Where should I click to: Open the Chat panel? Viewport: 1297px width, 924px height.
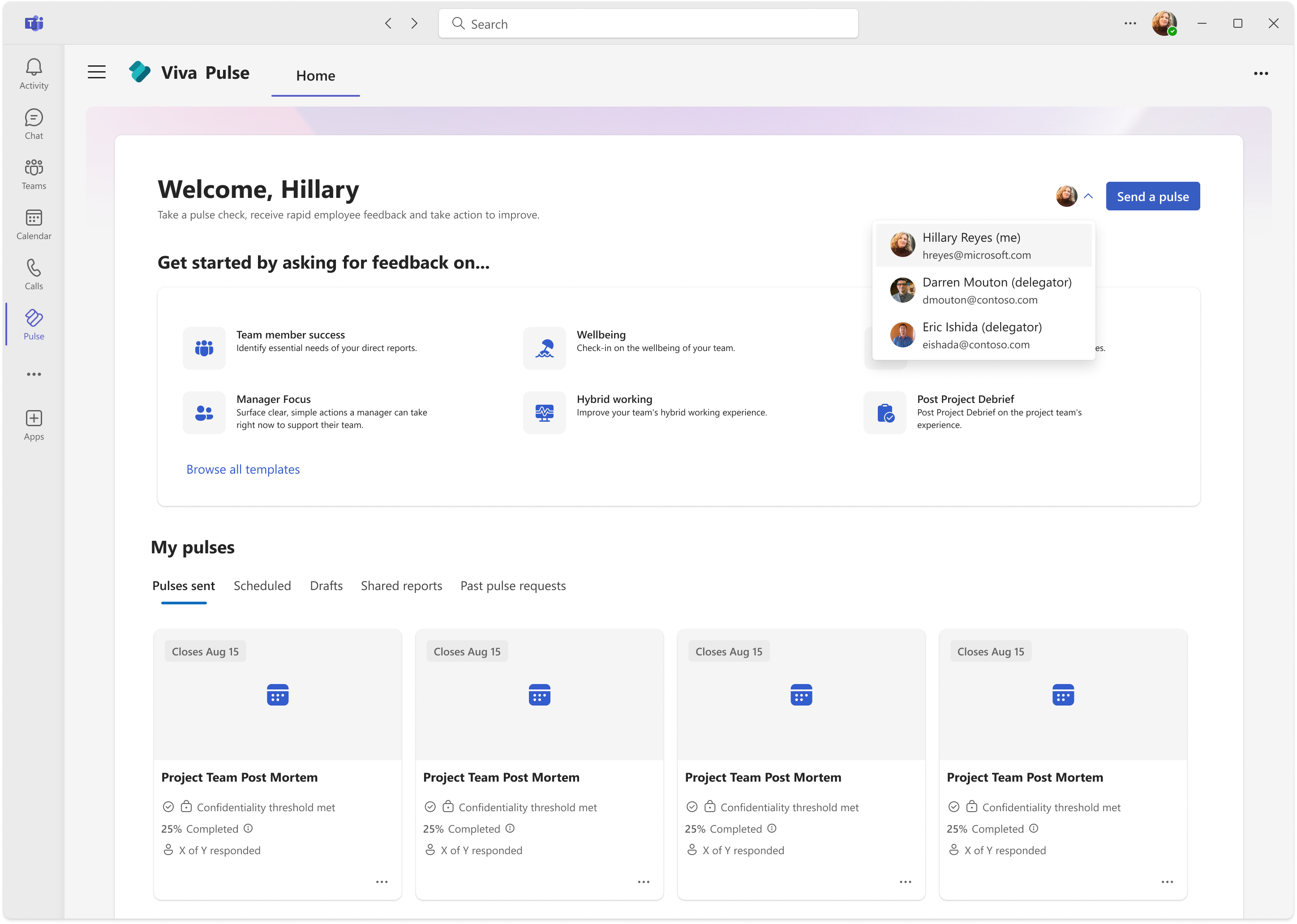tap(34, 123)
